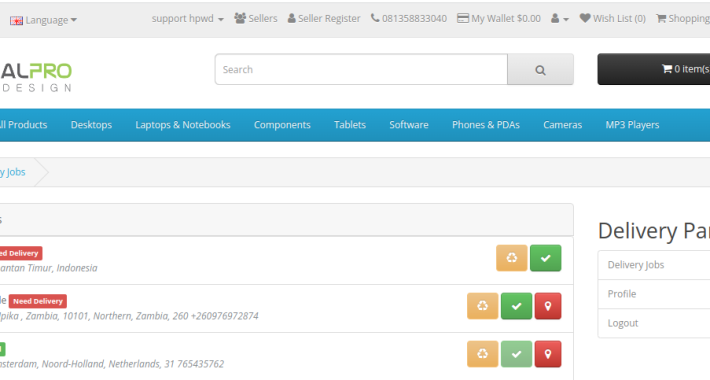Image resolution: width=710 pixels, height=380 pixels.
Task: Click orange recycle button for Indonesia job
Action: 512,258
